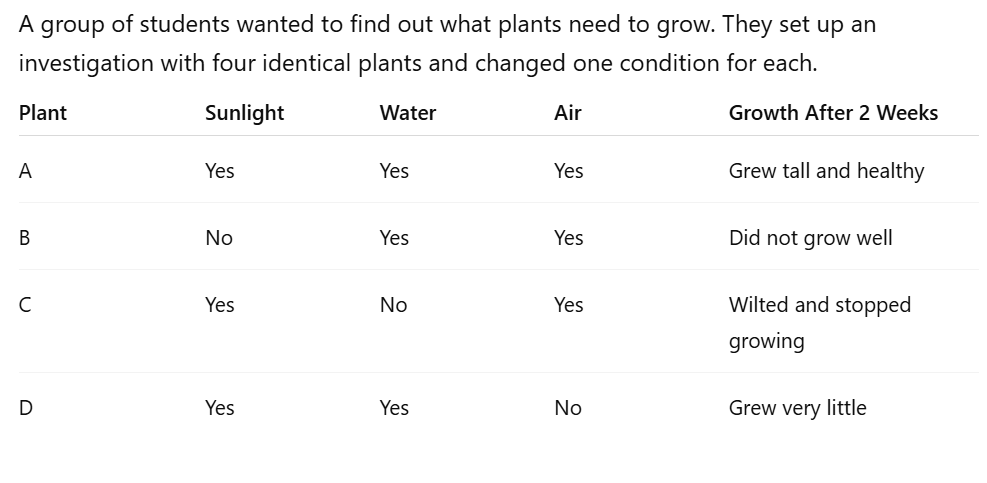This screenshot has height=483, width=987.
Task: Select the Grew very little result
Action: [x=797, y=408]
